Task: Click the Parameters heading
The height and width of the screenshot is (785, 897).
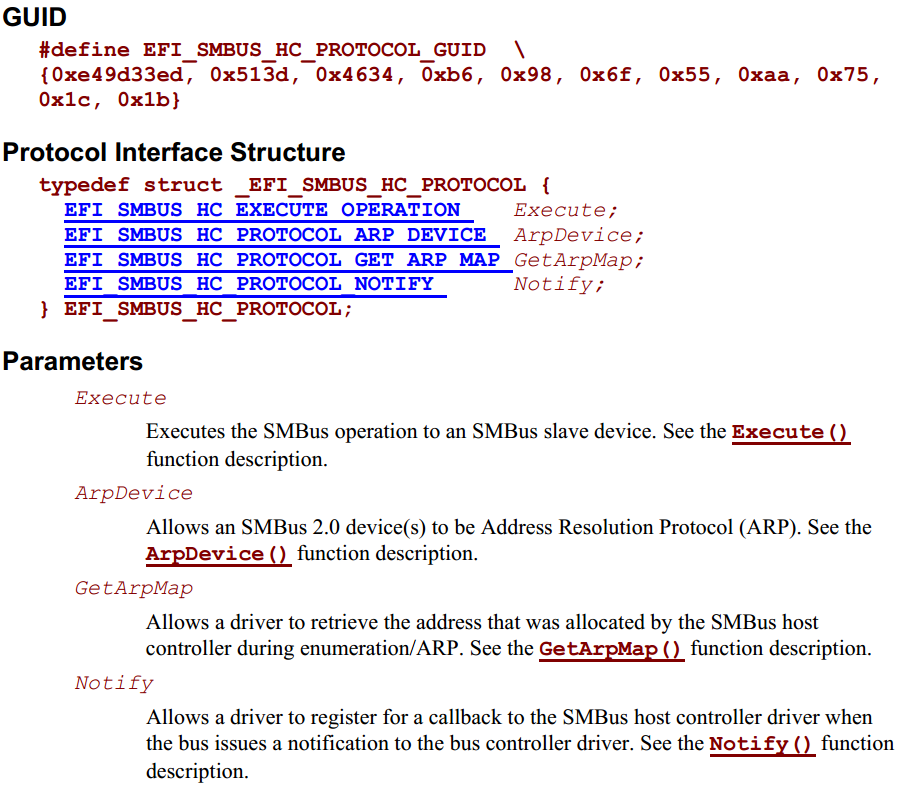Action: pos(73,362)
